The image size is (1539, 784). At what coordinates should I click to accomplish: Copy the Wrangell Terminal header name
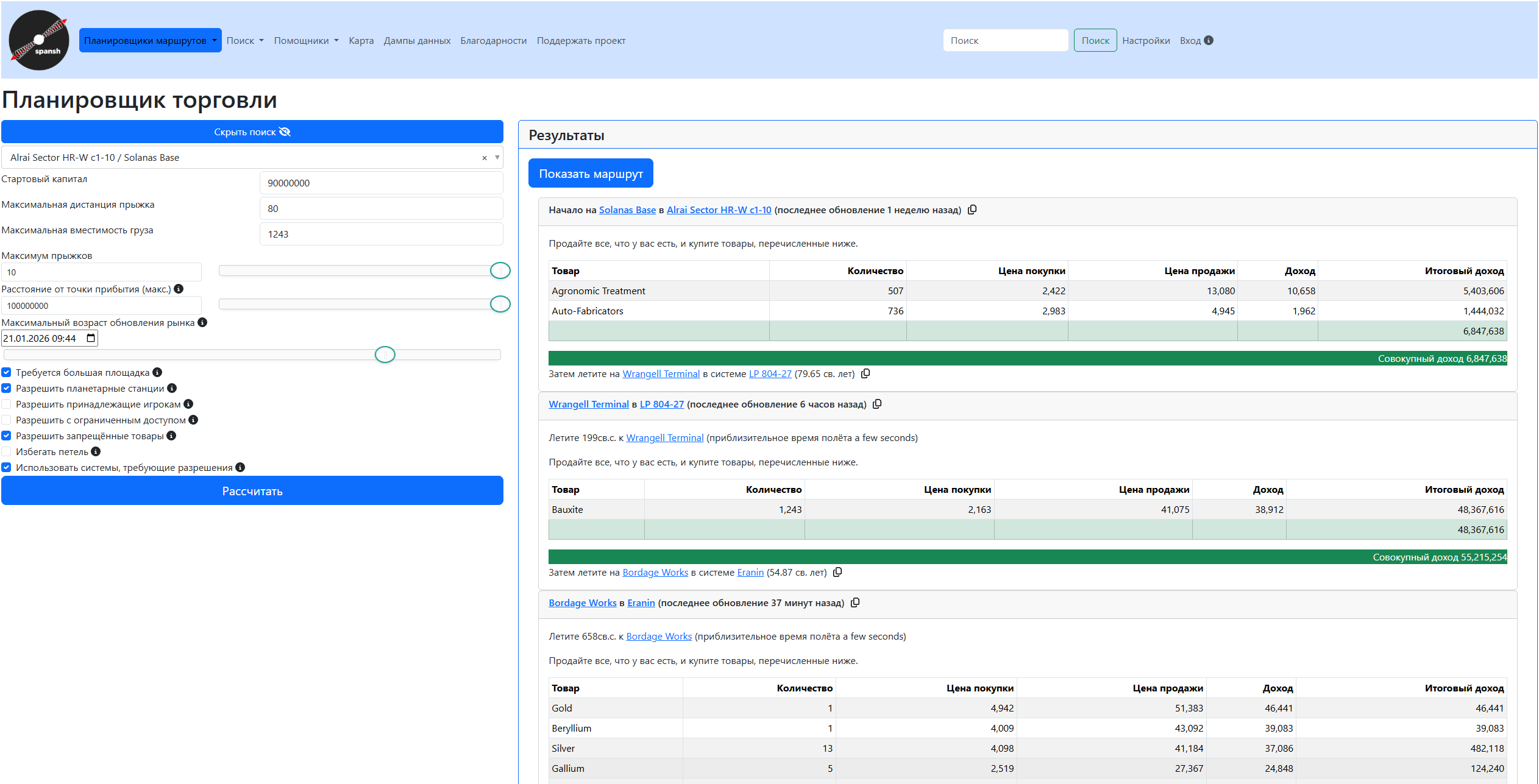click(x=877, y=404)
